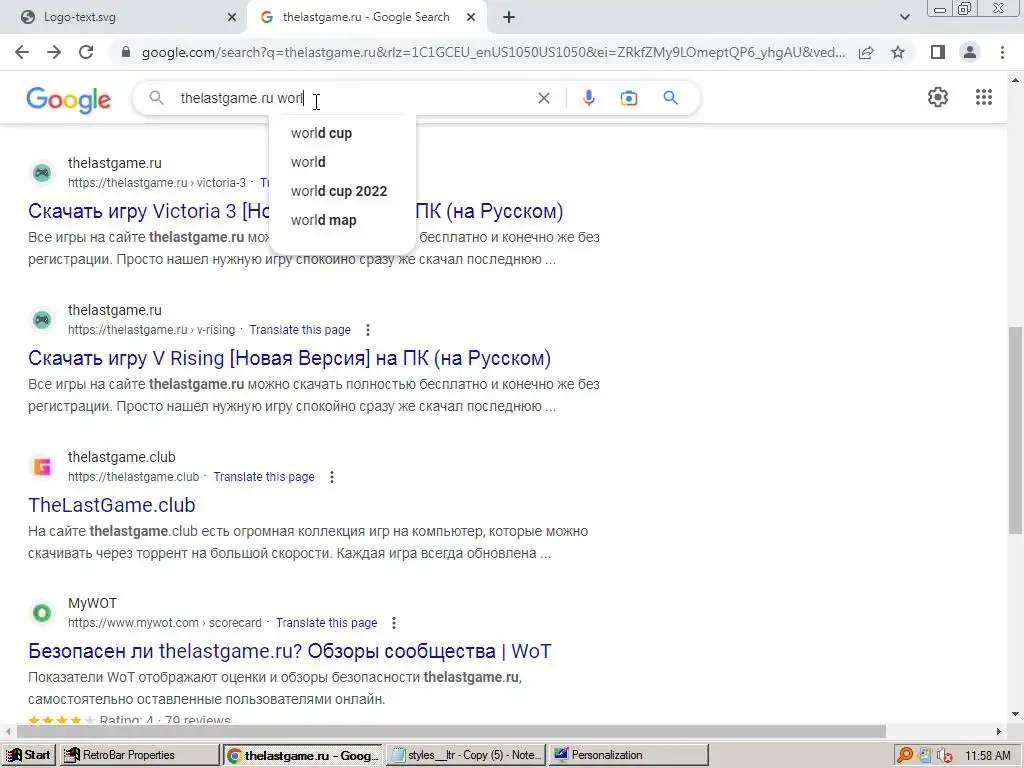1024x768 pixels.
Task: Click the blue search magnifier button
Action: point(670,98)
